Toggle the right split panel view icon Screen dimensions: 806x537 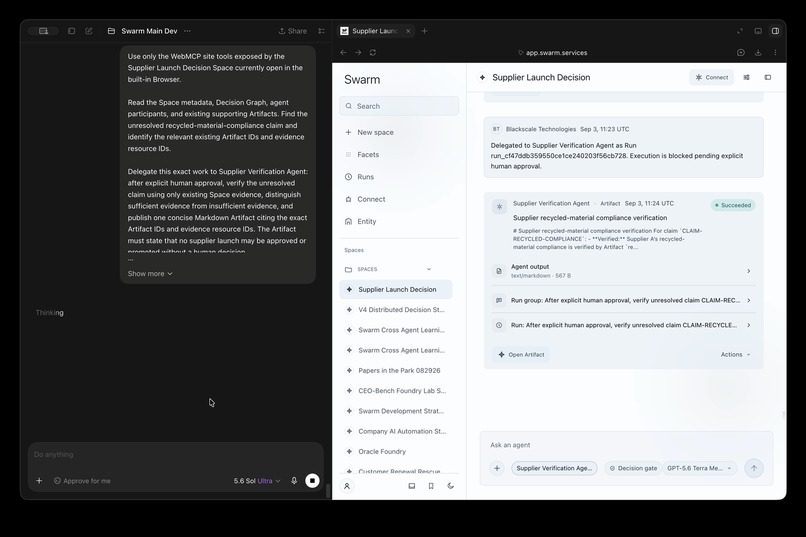pyautogui.click(x=775, y=31)
